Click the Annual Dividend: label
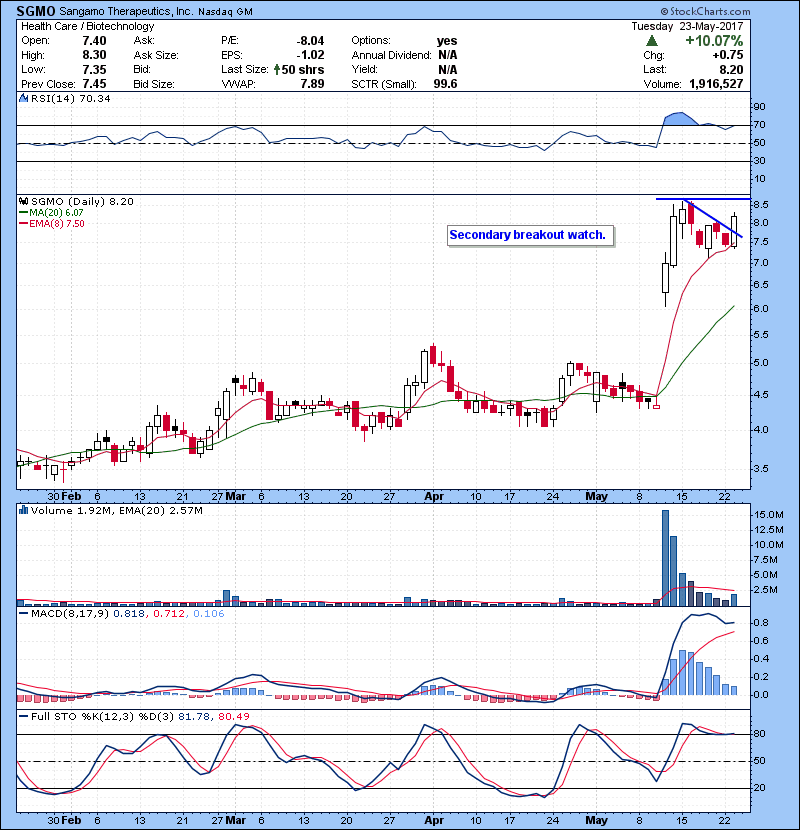 392,55
